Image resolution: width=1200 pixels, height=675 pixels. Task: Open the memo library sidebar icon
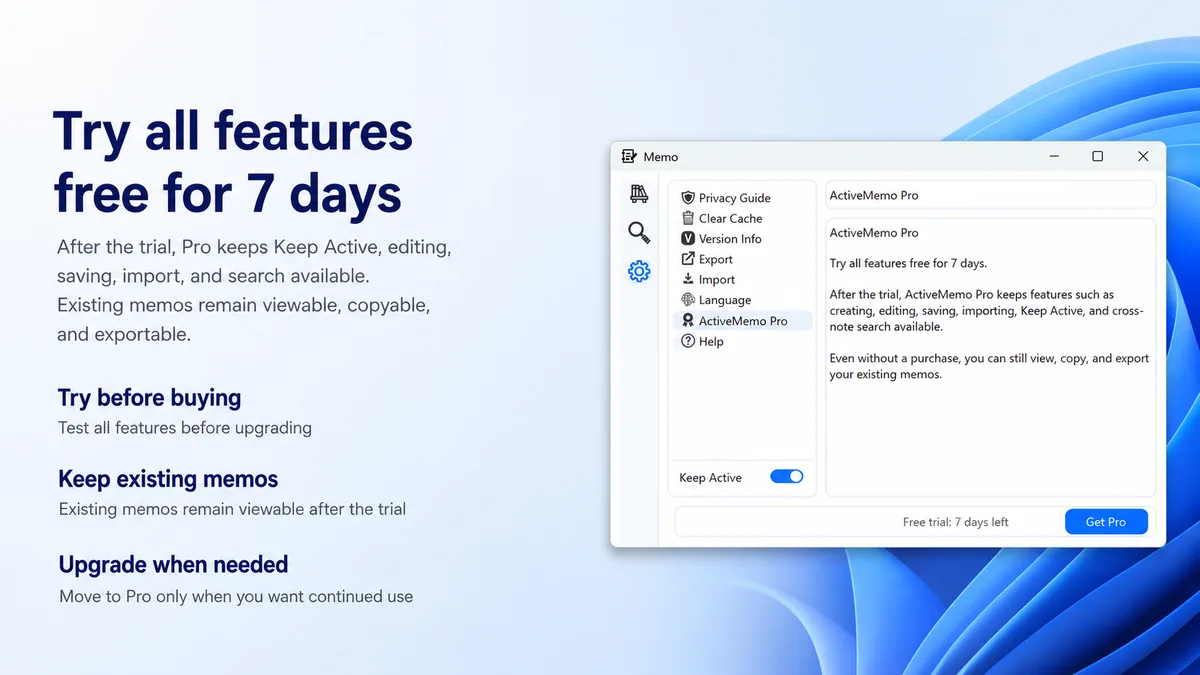tap(638, 194)
